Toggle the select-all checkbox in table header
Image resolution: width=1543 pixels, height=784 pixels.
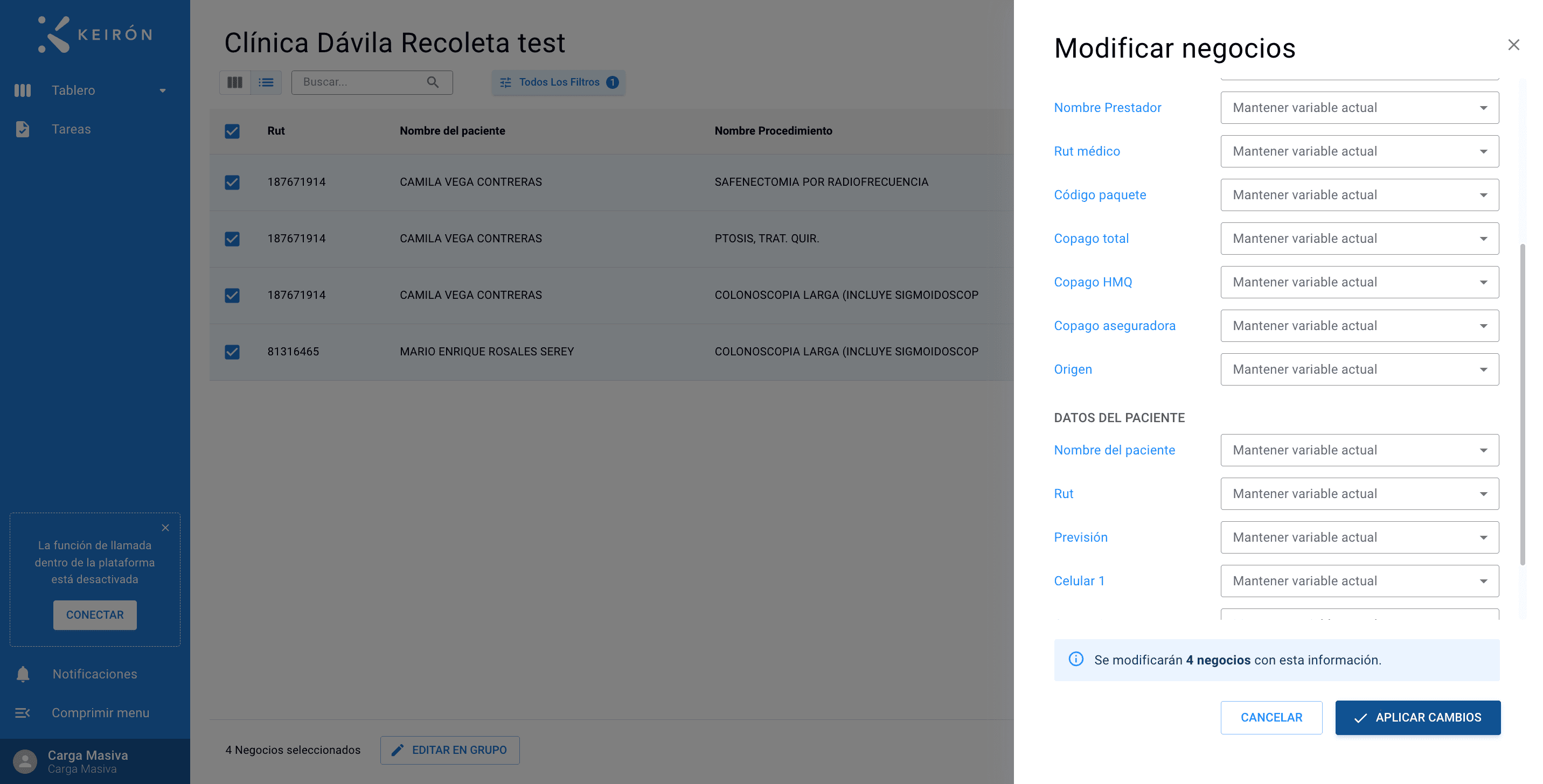click(232, 131)
